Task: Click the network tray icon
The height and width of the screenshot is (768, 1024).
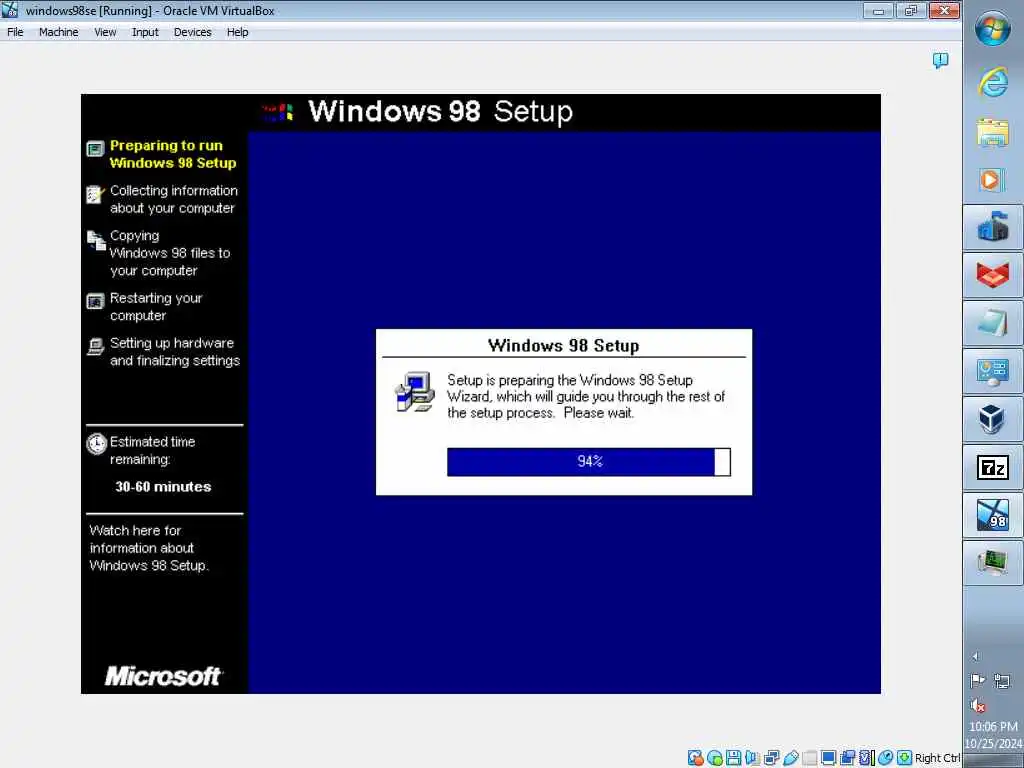Action: [1001, 681]
